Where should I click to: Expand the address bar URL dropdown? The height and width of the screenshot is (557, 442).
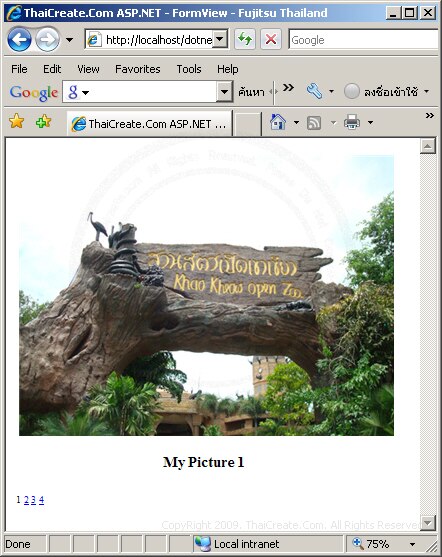pos(220,39)
